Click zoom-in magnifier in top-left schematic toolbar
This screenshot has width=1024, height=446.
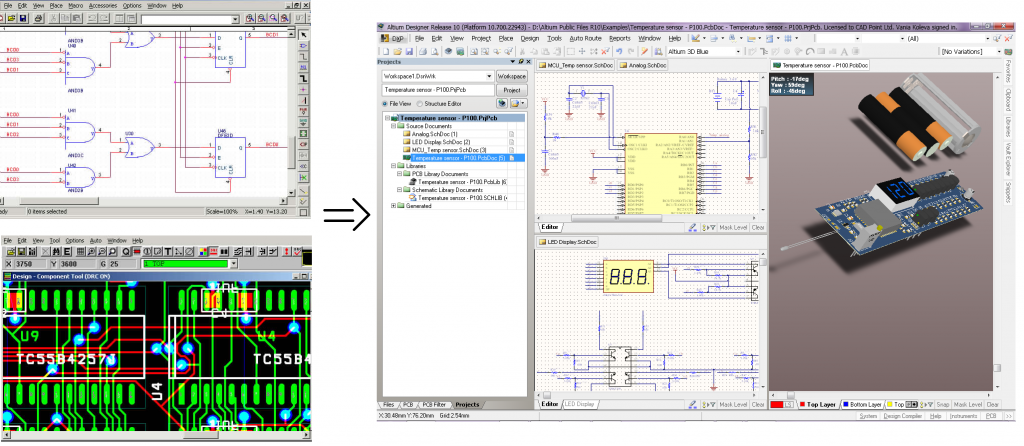pos(249,18)
